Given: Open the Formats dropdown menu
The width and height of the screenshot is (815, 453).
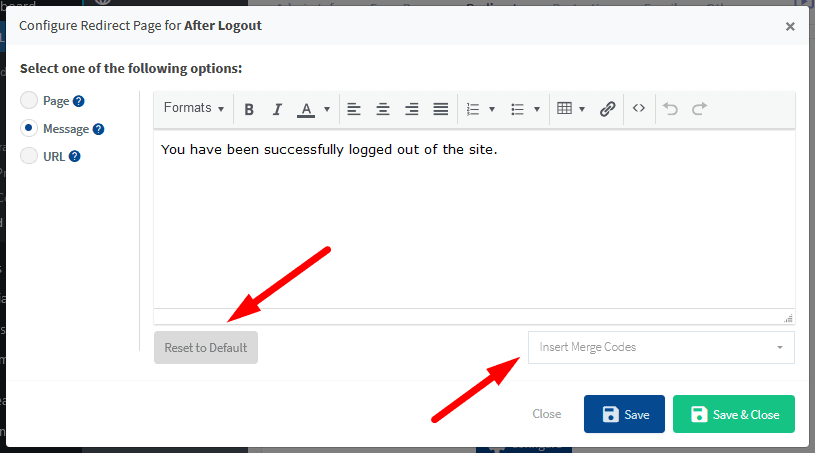Looking at the screenshot, I should (x=194, y=109).
